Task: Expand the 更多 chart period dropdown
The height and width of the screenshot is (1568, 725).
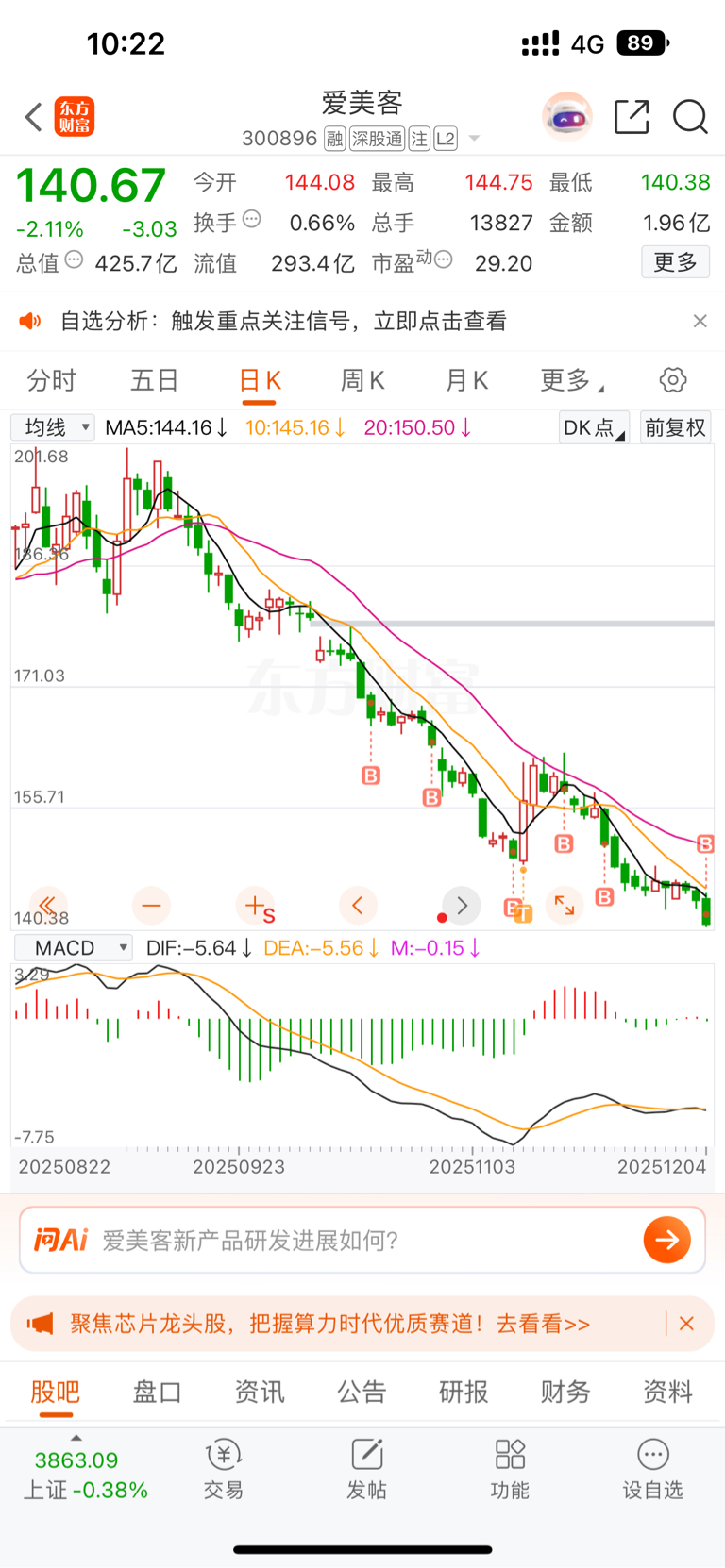Action: (x=571, y=380)
